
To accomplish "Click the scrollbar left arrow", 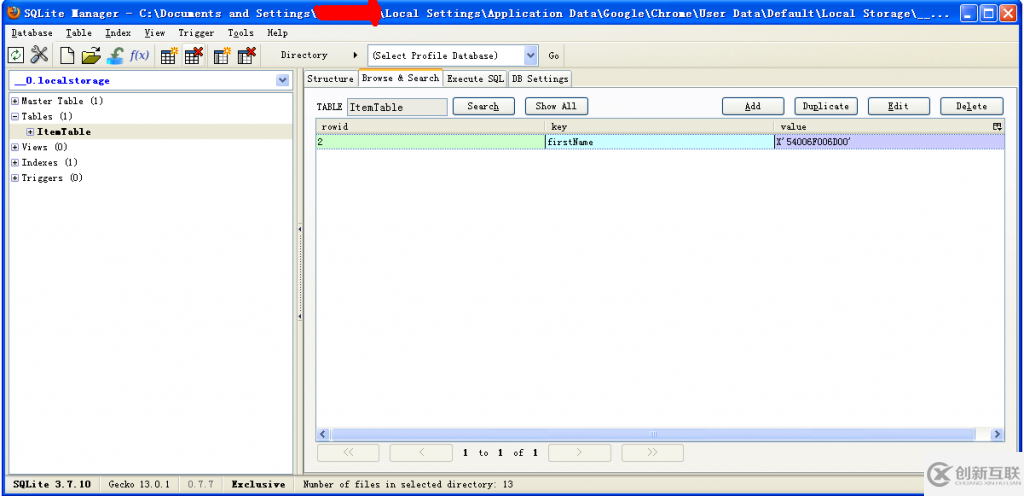I will pos(323,434).
